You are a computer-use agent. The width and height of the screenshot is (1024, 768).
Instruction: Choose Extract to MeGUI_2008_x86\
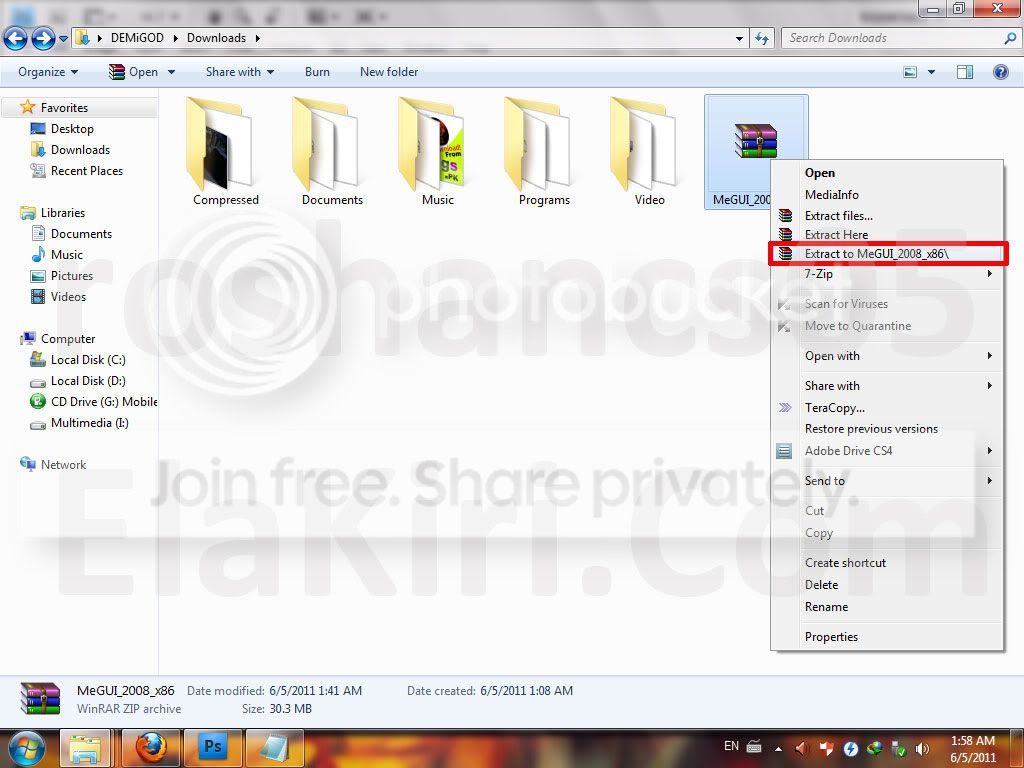pos(888,253)
